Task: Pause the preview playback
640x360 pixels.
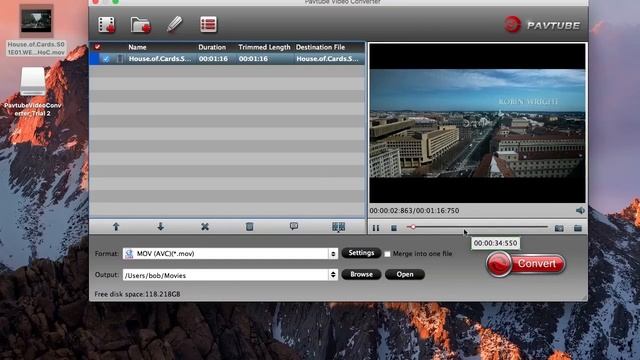Action: pyautogui.click(x=376, y=228)
